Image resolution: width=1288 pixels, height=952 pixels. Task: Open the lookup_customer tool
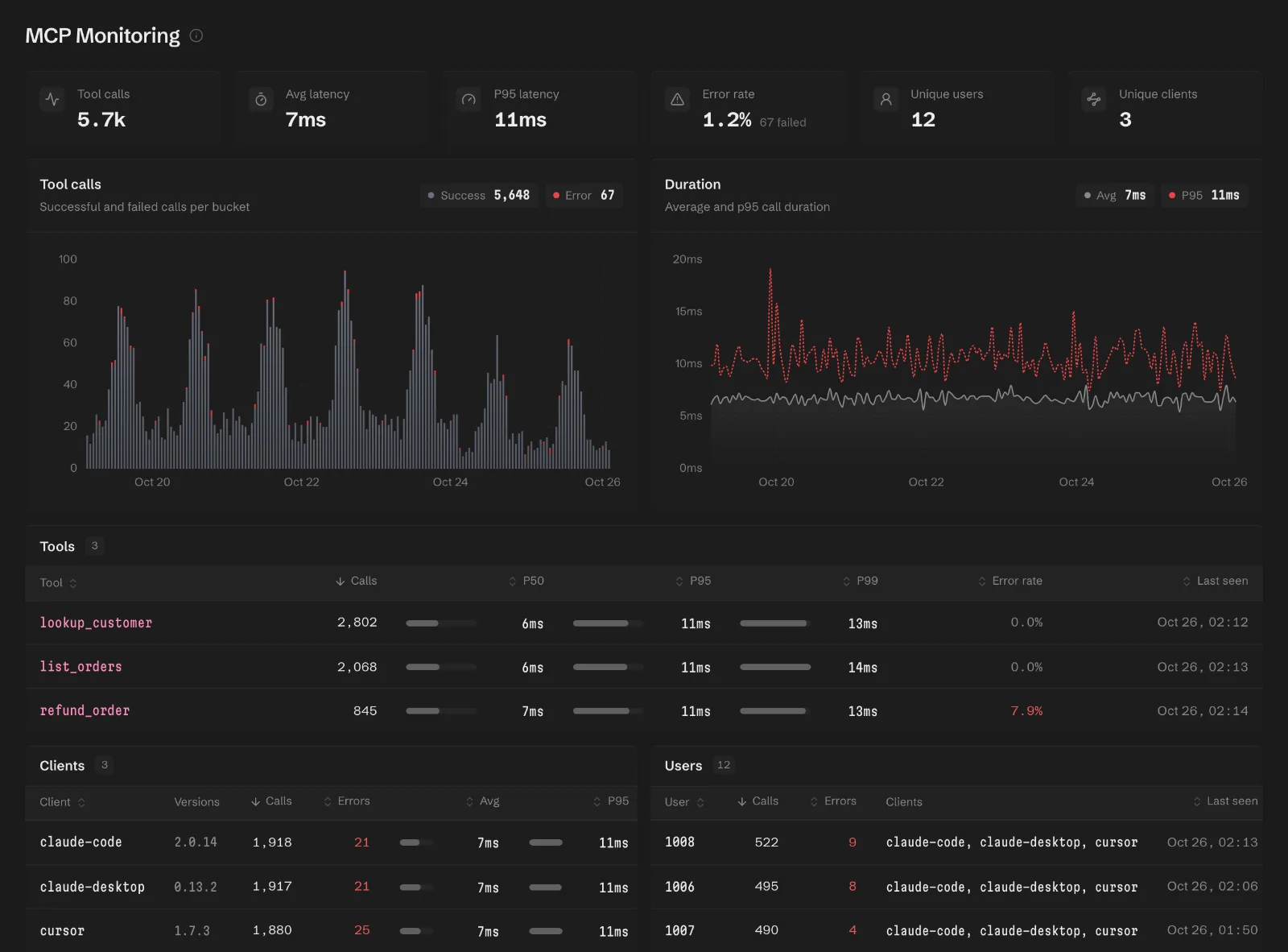96,623
